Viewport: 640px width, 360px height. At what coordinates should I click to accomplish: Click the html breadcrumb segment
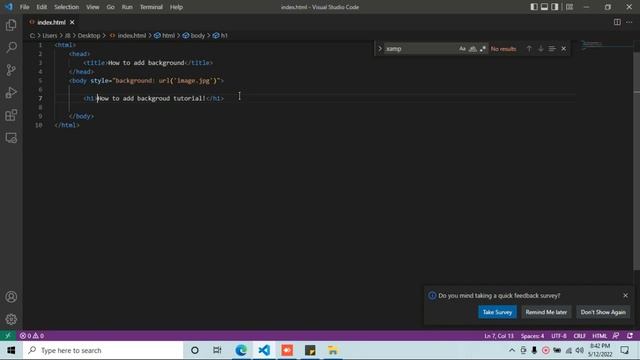pos(164,36)
